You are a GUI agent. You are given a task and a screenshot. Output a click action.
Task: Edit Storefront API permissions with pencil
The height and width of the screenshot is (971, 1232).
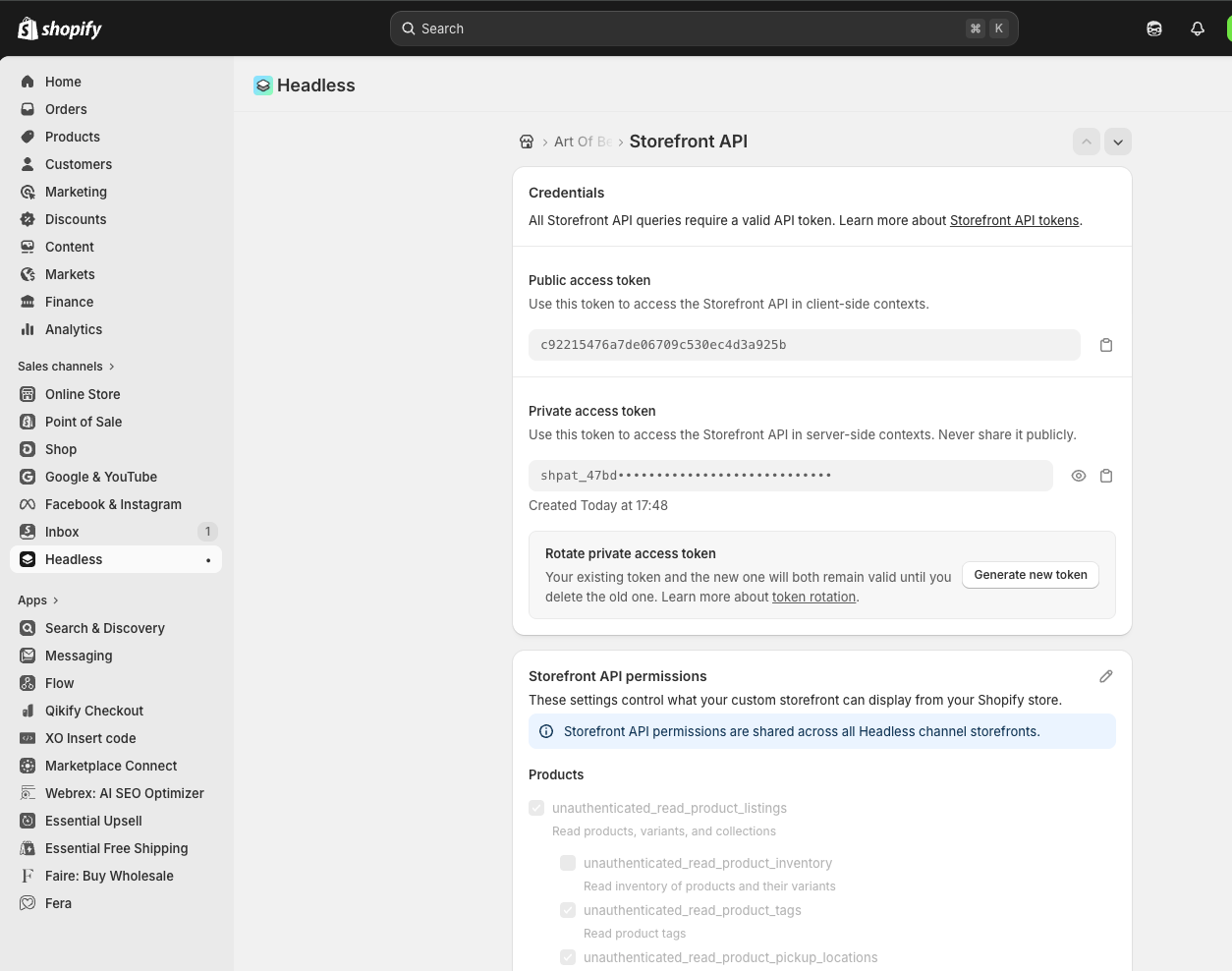coord(1106,676)
